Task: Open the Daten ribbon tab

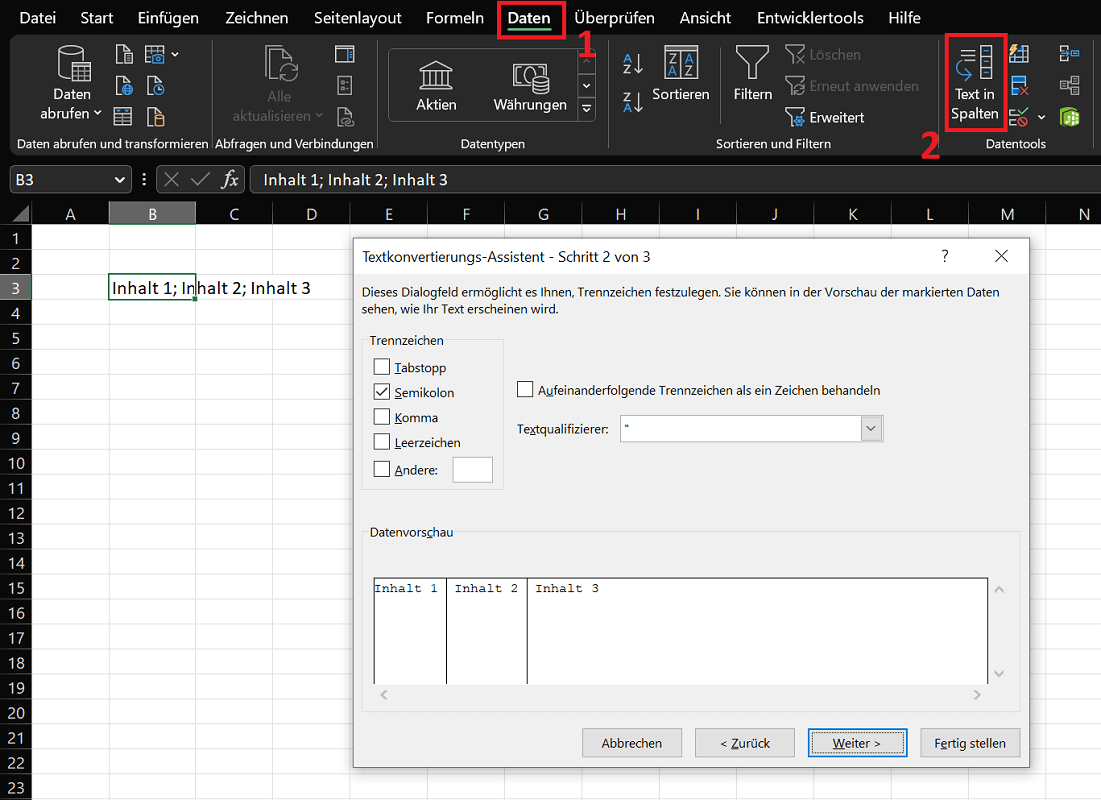Action: tap(529, 18)
